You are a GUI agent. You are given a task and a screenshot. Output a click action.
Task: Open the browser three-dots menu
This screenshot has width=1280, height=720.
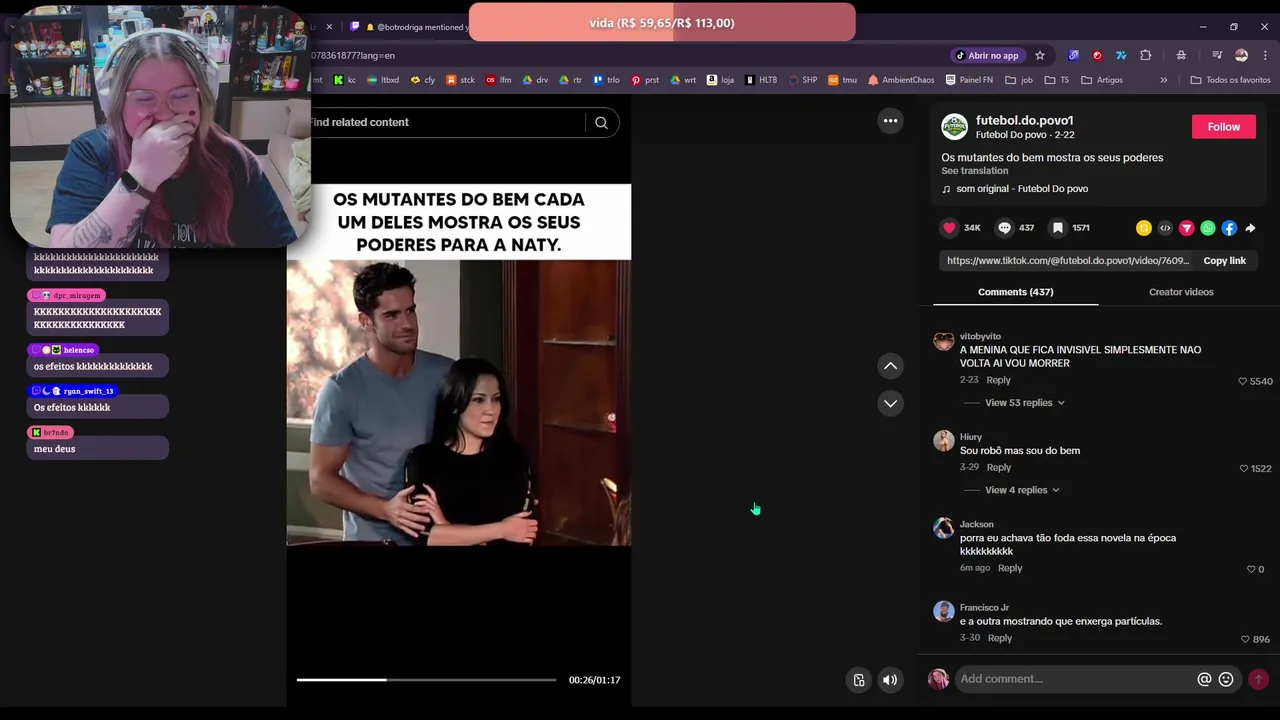(1266, 55)
